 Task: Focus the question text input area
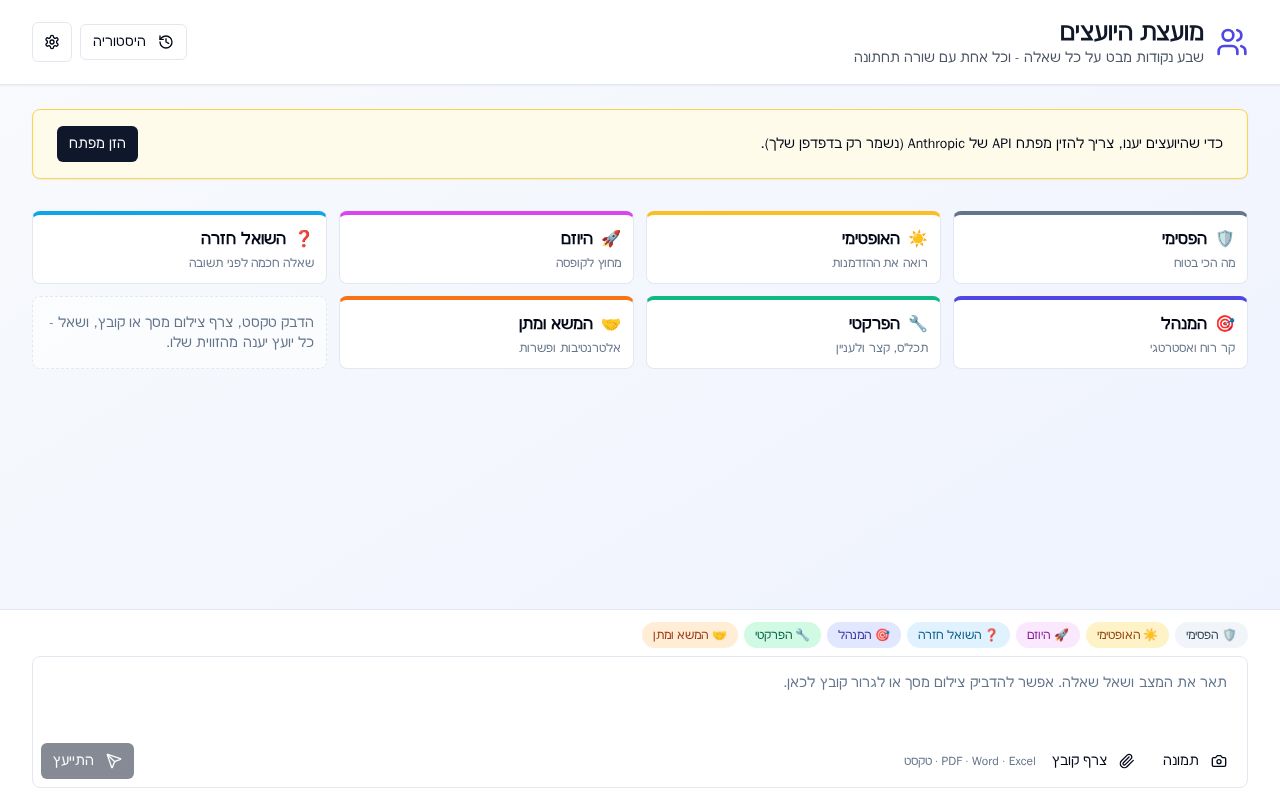tap(640, 698)
